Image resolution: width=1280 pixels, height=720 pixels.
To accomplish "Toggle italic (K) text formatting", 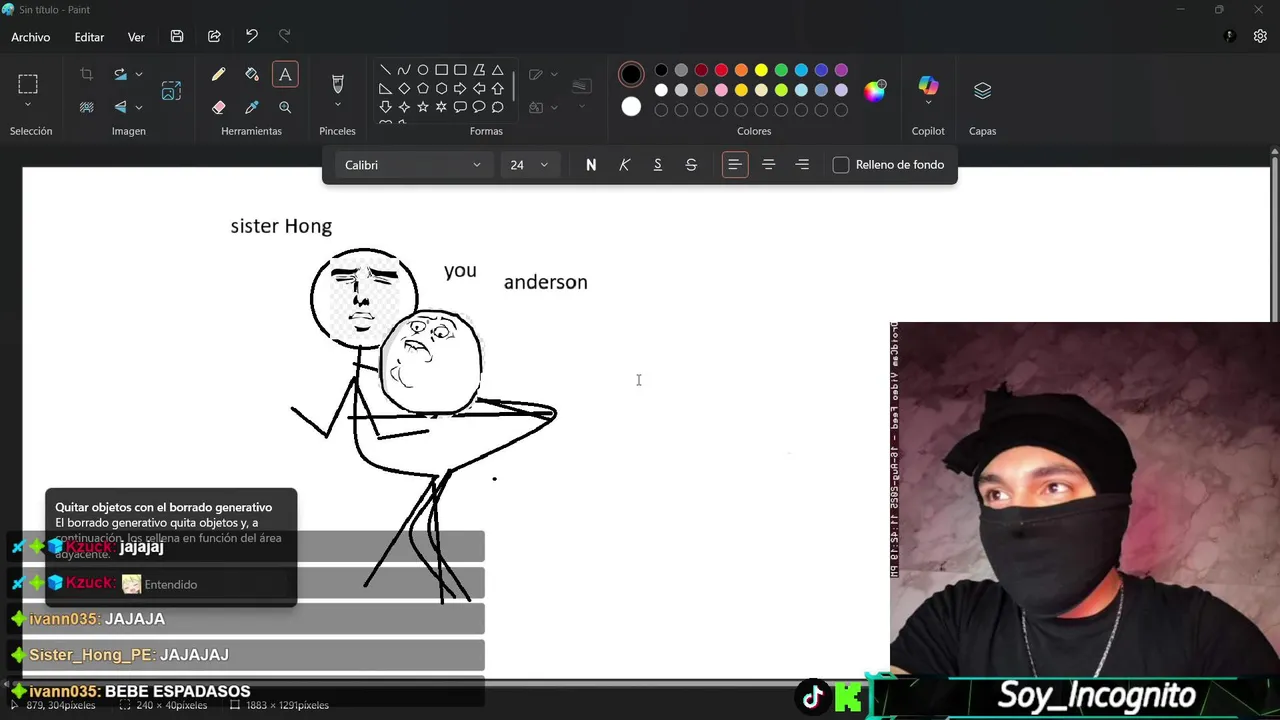I will click(x=624, y=165).
